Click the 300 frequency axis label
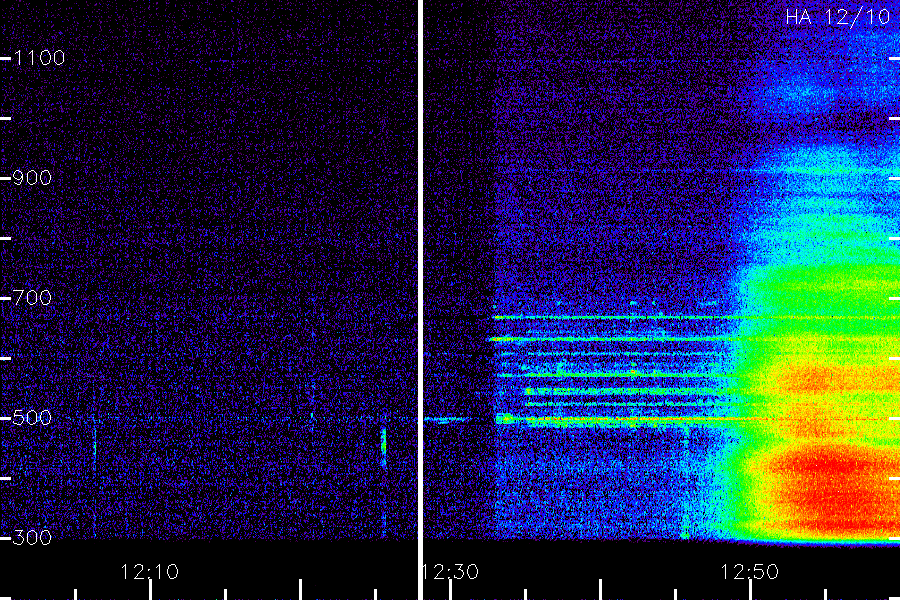 point(32,537)
